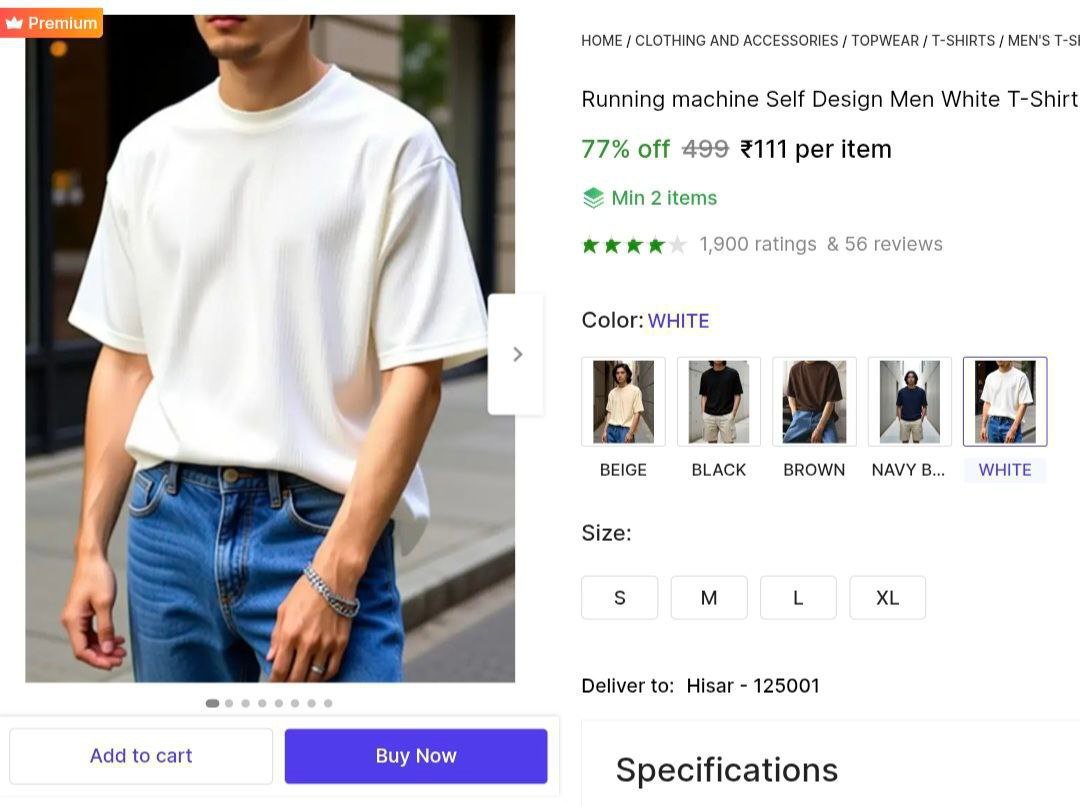Click the Min 2 items stack icon
The height and width of the screenshot is (806, 1080).
click(x=593, y=198)
